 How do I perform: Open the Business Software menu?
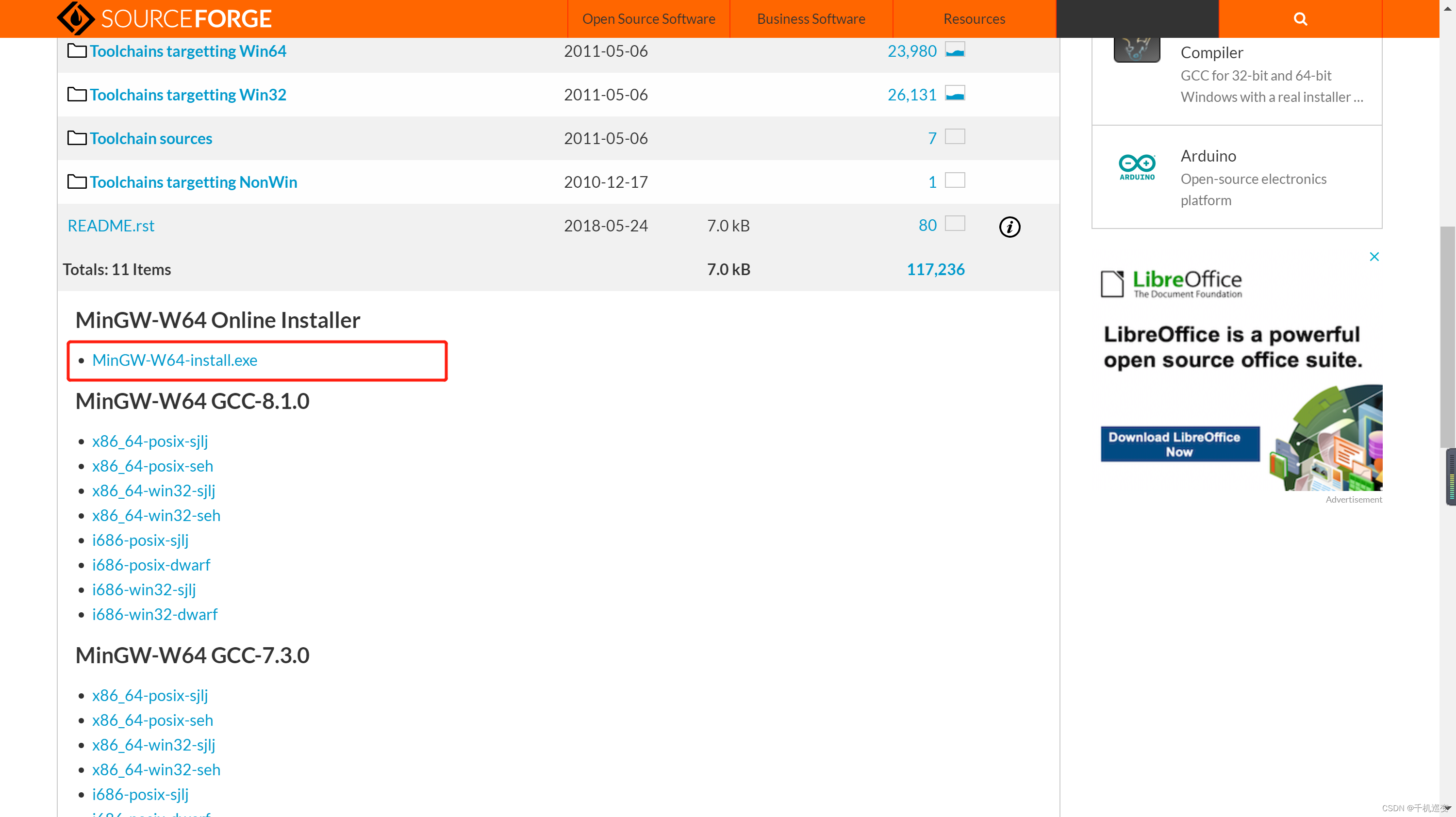click(x=811, y=18)
